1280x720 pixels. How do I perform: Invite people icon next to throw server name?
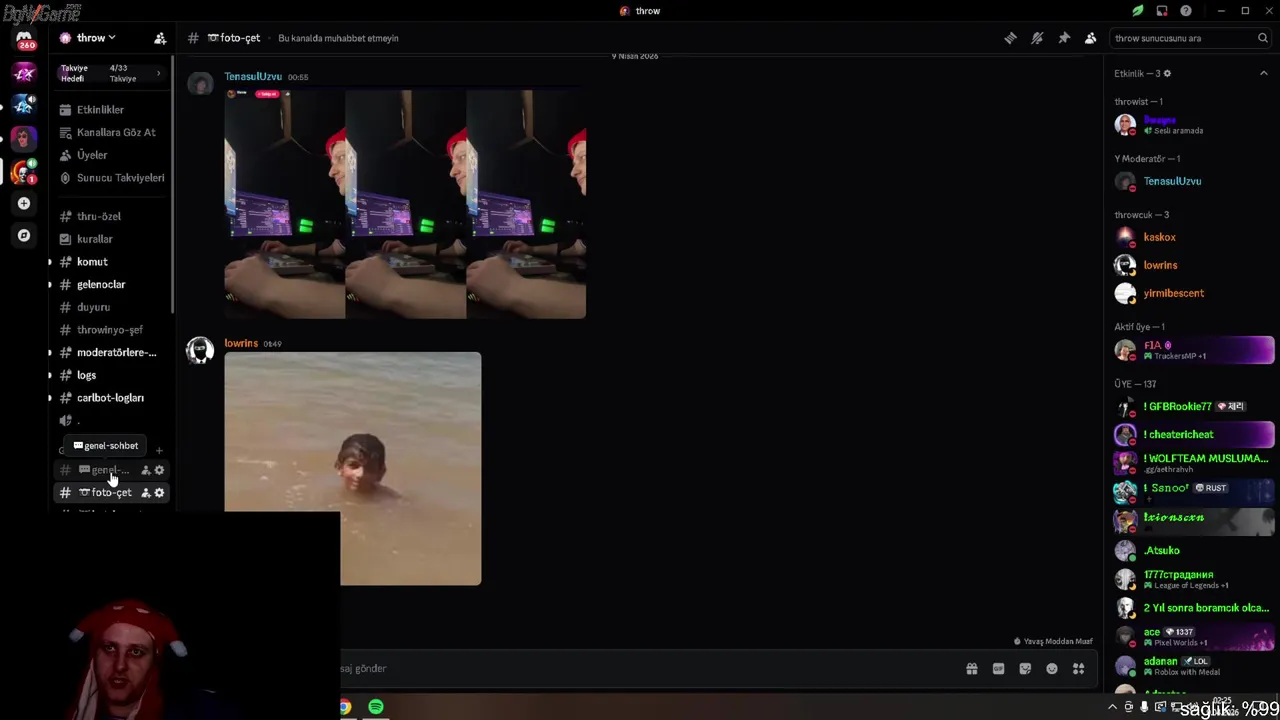pyautogui.click(x=160, y=38)
